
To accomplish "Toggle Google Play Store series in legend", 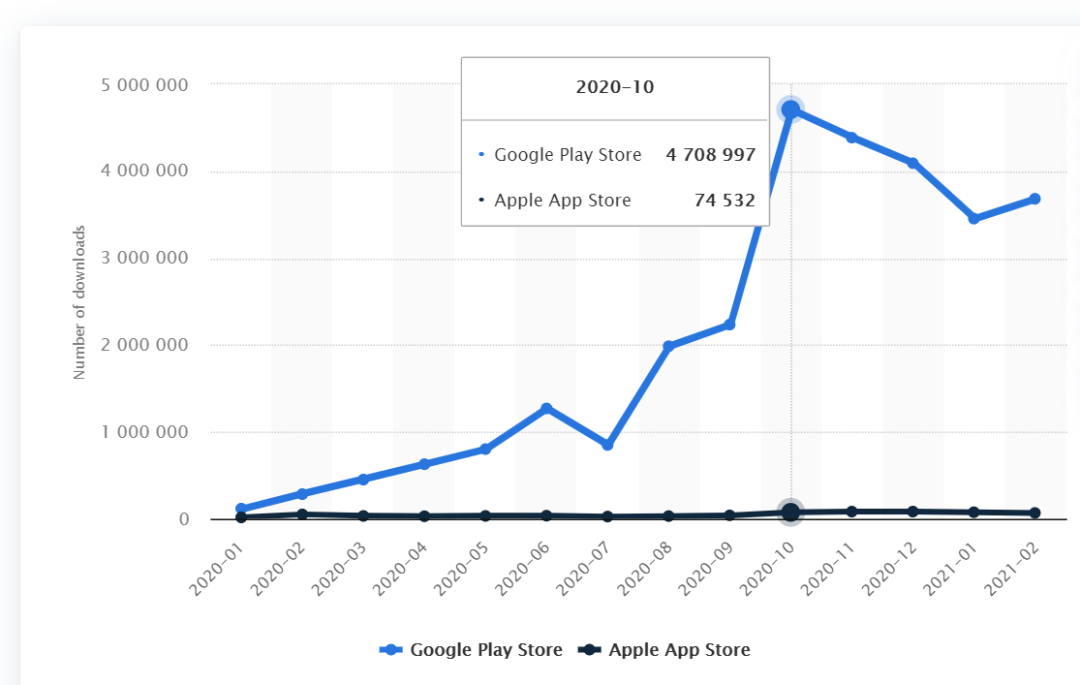I will (x=471, y=650).
